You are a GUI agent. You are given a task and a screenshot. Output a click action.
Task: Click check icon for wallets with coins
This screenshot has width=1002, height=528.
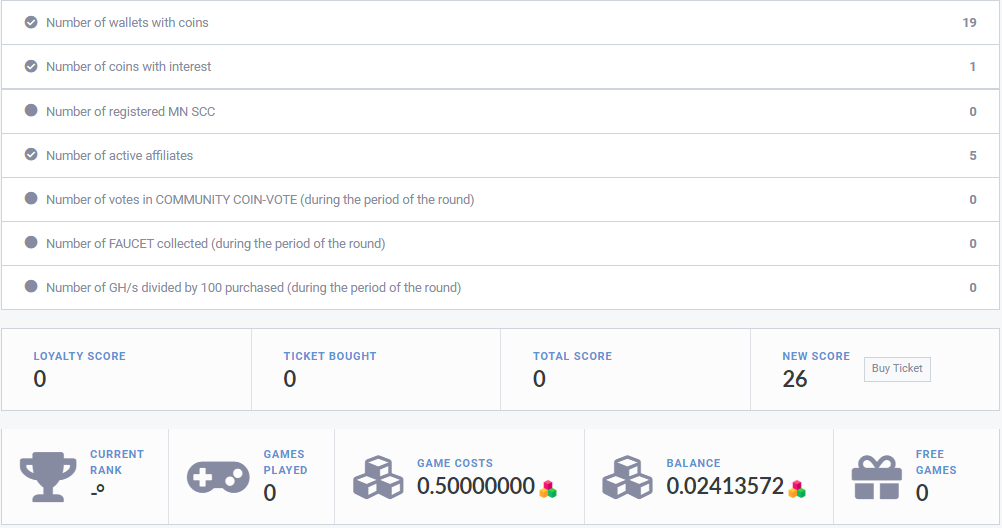coord(31,22)
